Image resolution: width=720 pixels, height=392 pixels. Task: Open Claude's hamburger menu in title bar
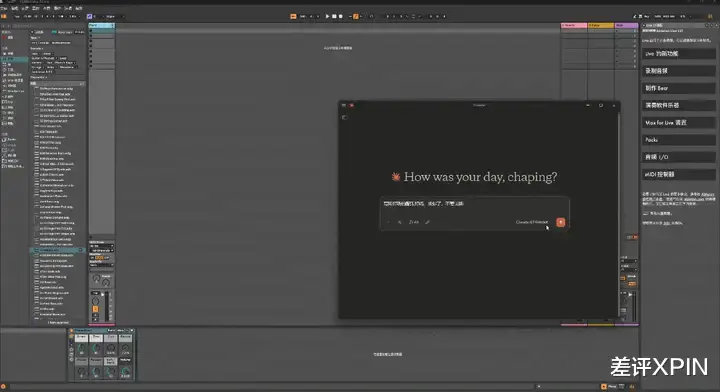[343, 105]
